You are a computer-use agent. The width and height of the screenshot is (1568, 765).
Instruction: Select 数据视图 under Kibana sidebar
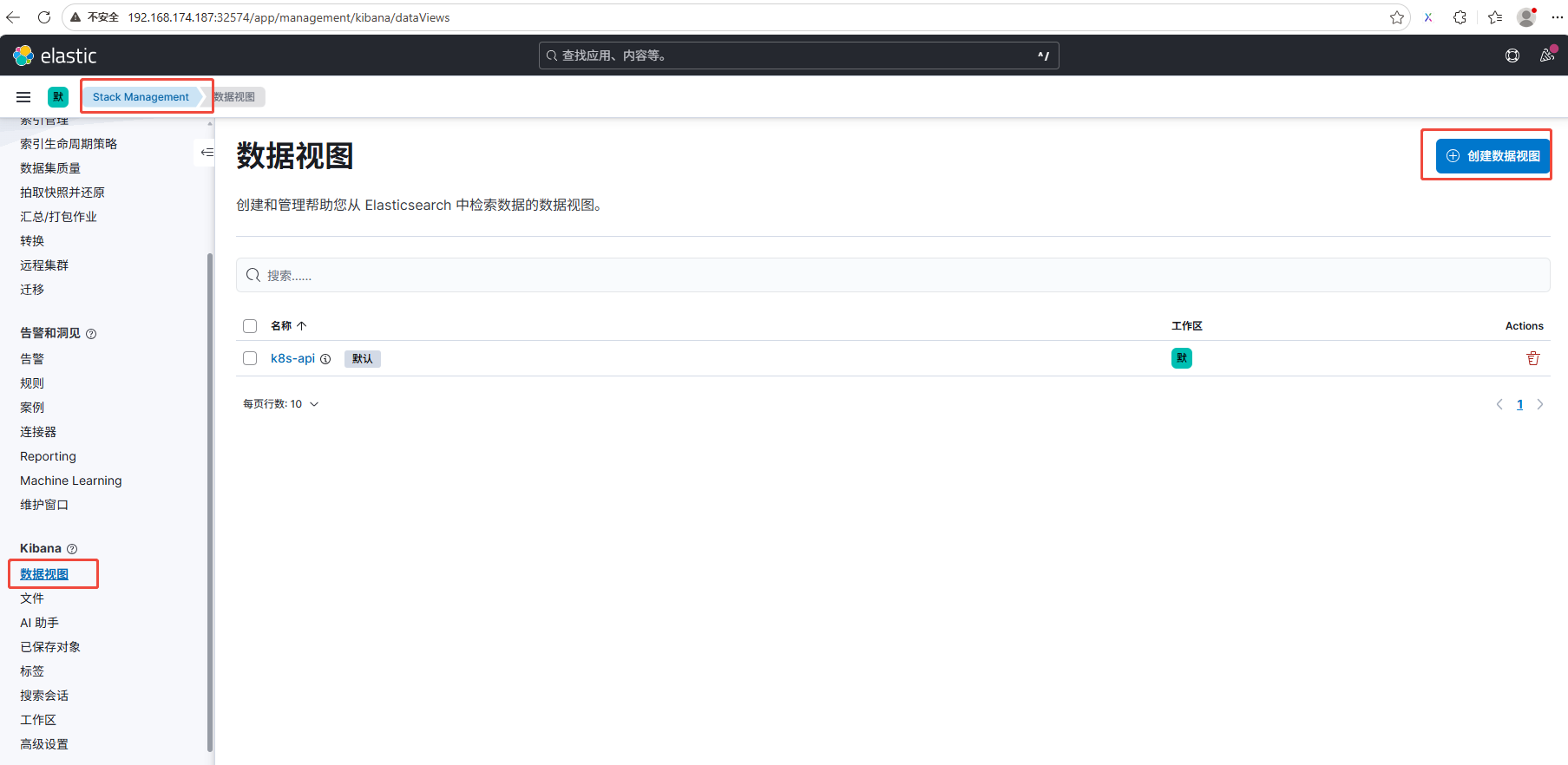point(44,574)
